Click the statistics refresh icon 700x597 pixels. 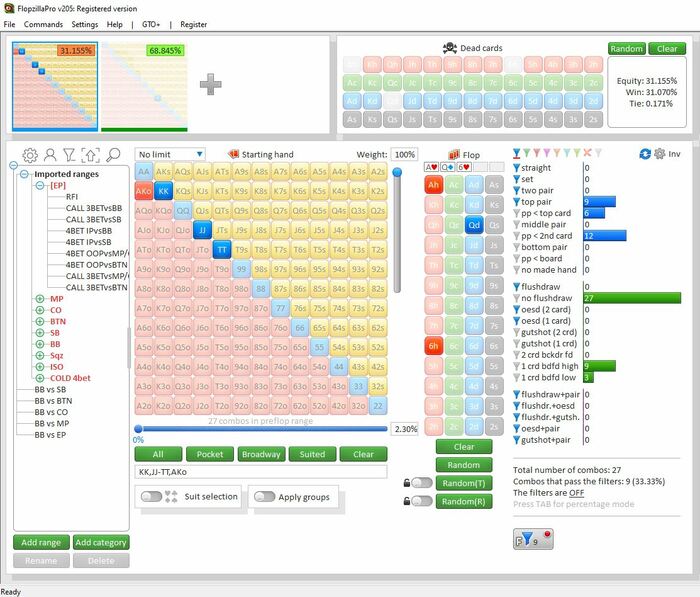click(x=645, y=154)
